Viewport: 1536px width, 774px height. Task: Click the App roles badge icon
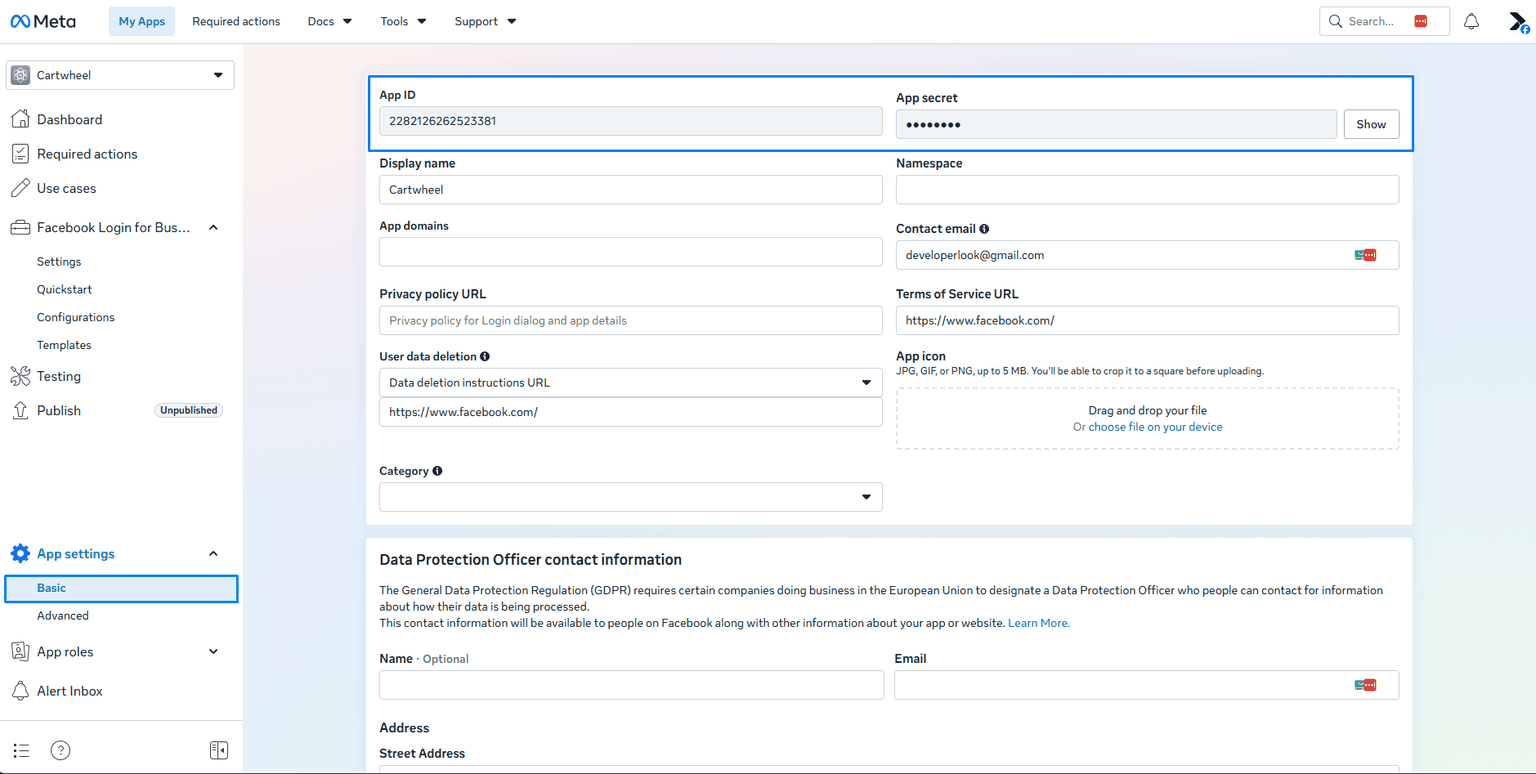point(20,652)
